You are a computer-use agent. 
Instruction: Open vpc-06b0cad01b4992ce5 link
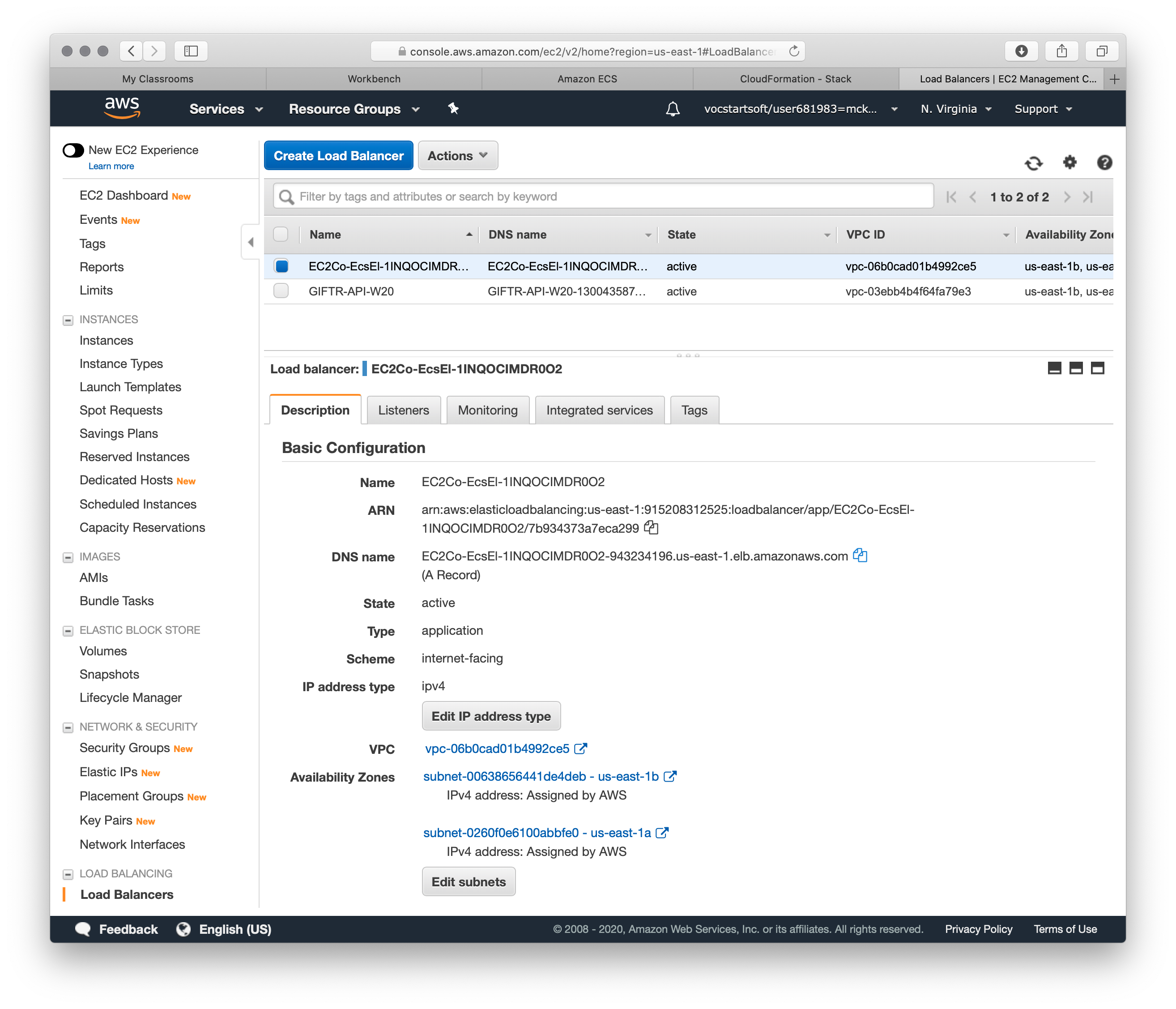[497, 748]
